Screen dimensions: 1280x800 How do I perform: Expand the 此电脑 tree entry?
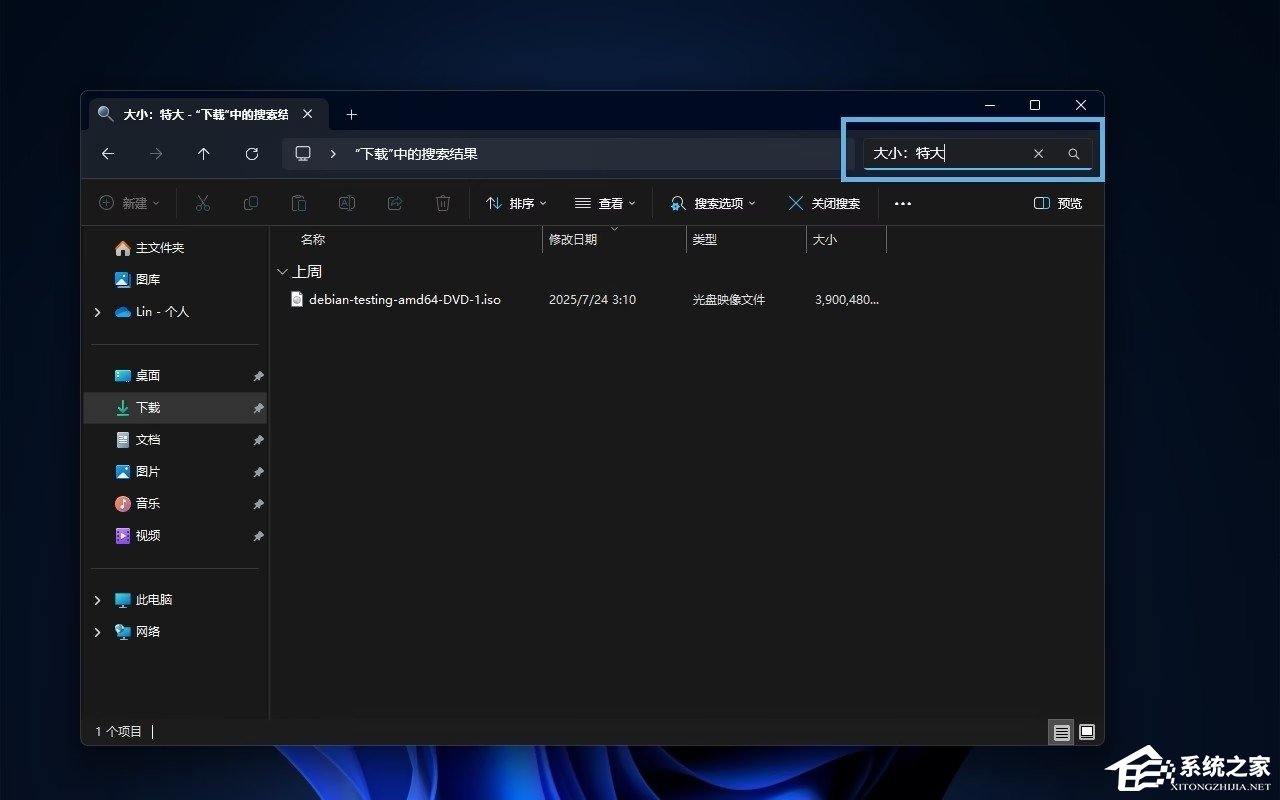(x=97, y=599)
